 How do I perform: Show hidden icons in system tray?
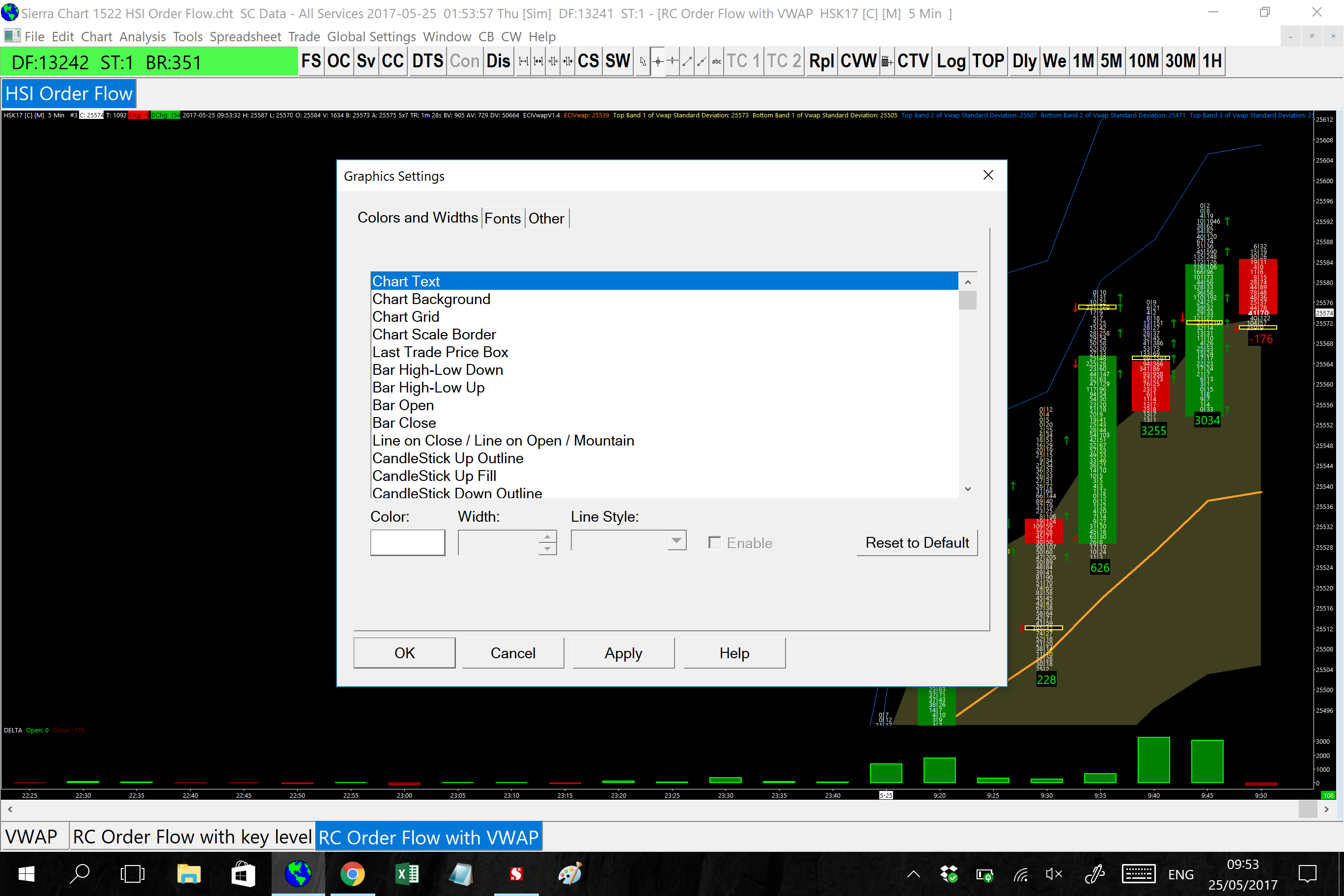913,874
